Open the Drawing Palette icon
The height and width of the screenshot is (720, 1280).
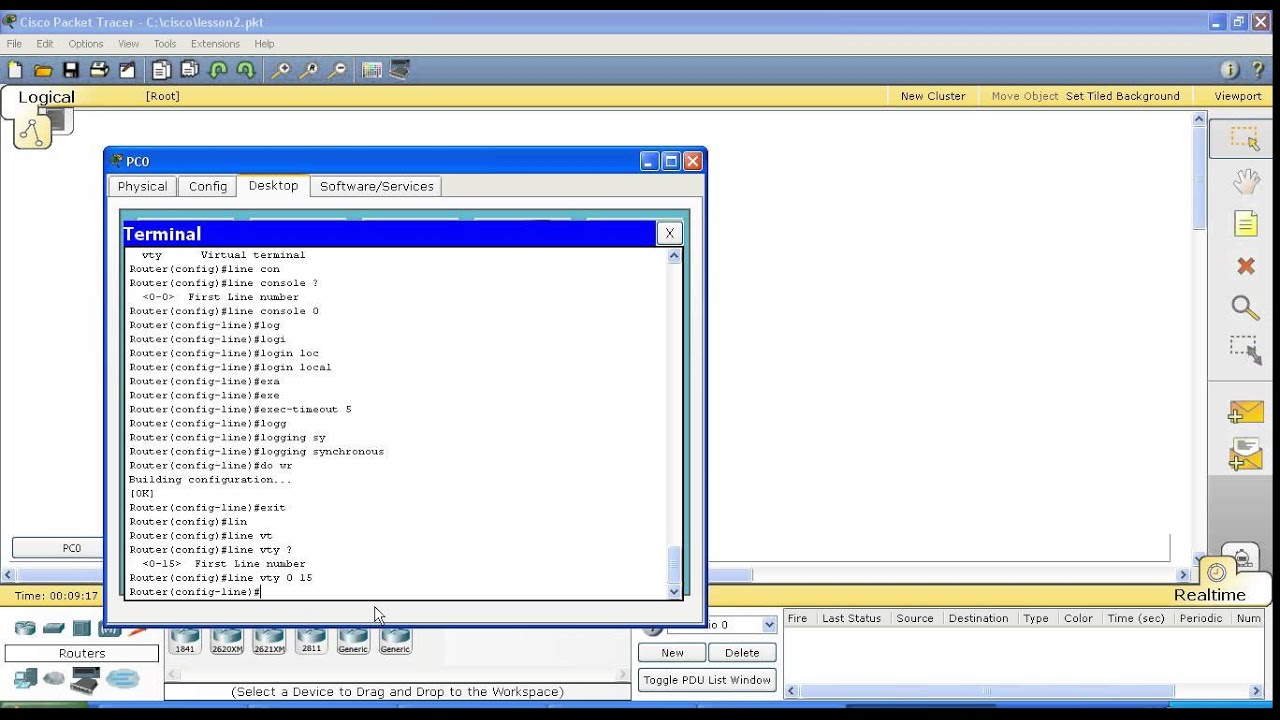click(372, 70)
